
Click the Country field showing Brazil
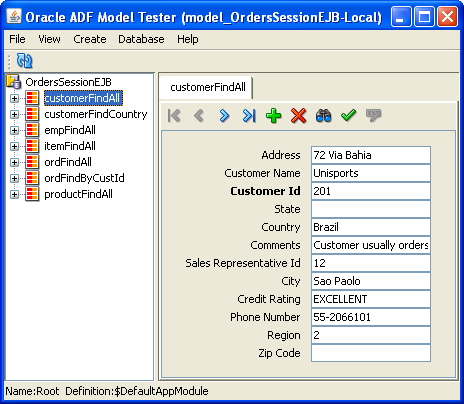(371, 227)
